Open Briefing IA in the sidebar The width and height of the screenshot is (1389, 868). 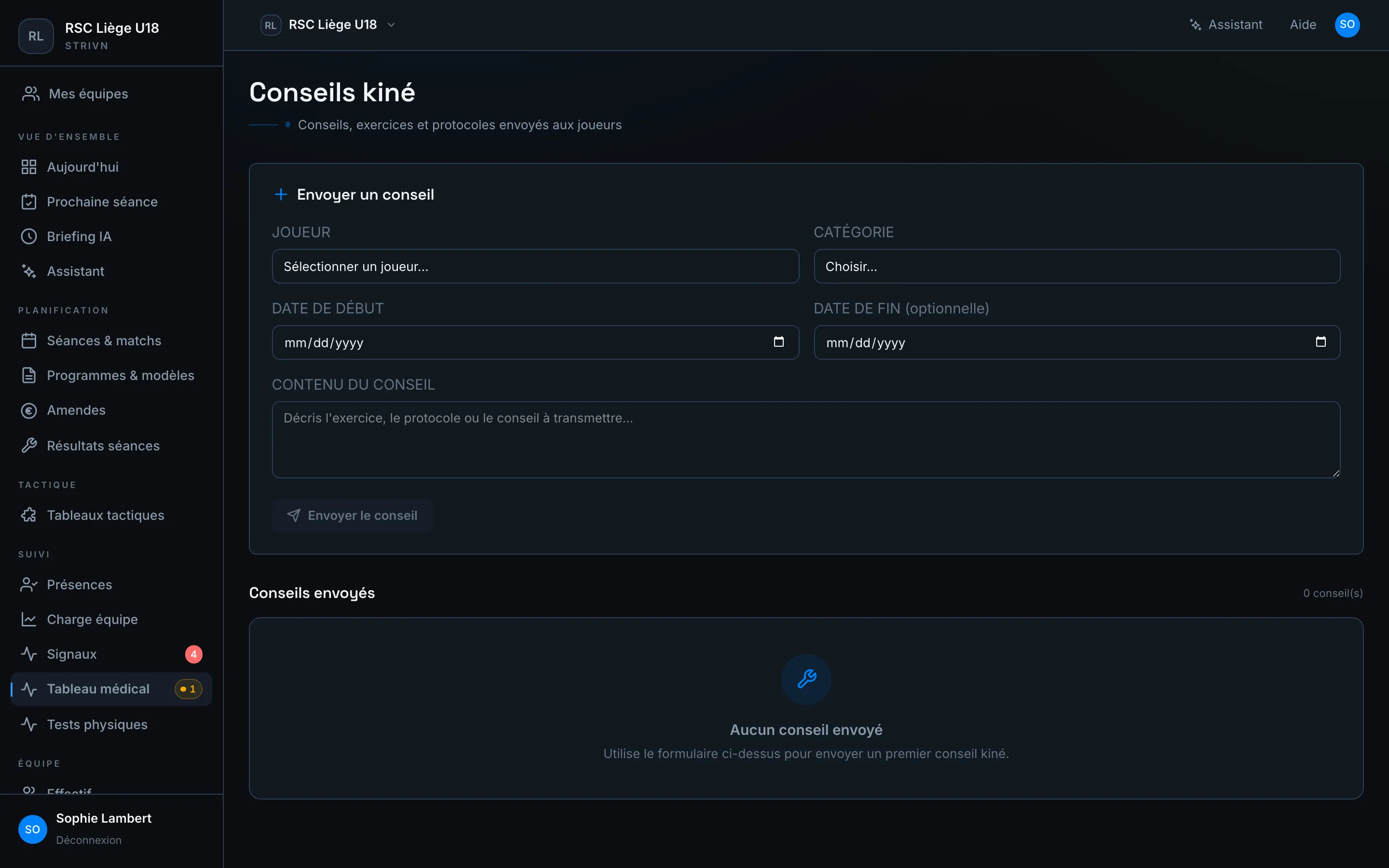click(111, 236)
